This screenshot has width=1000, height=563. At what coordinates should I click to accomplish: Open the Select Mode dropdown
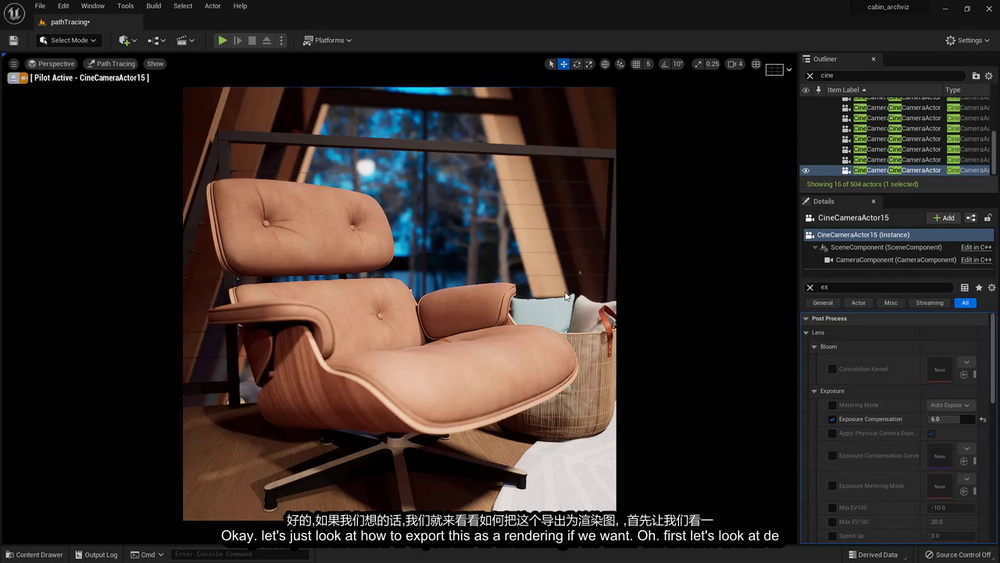68,40
